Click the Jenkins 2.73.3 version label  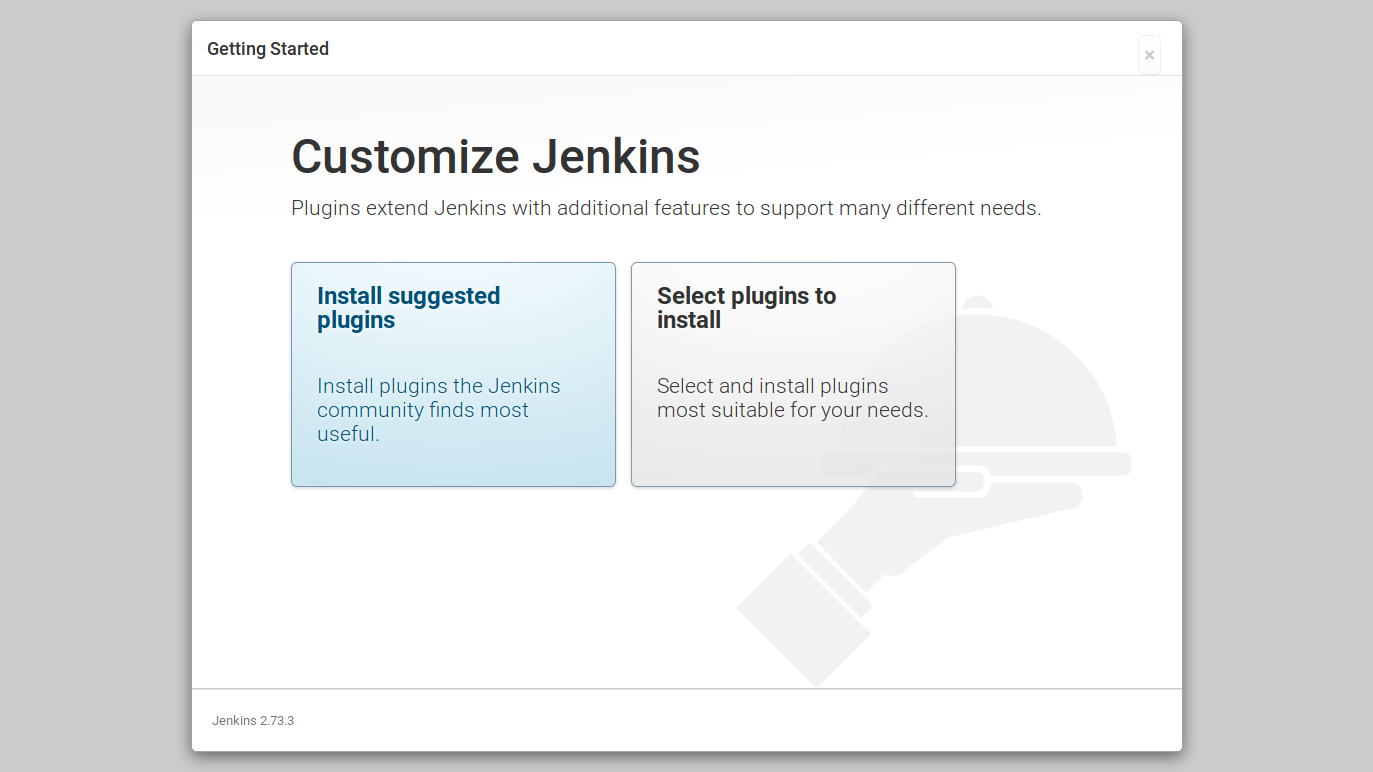click(252, 720)
